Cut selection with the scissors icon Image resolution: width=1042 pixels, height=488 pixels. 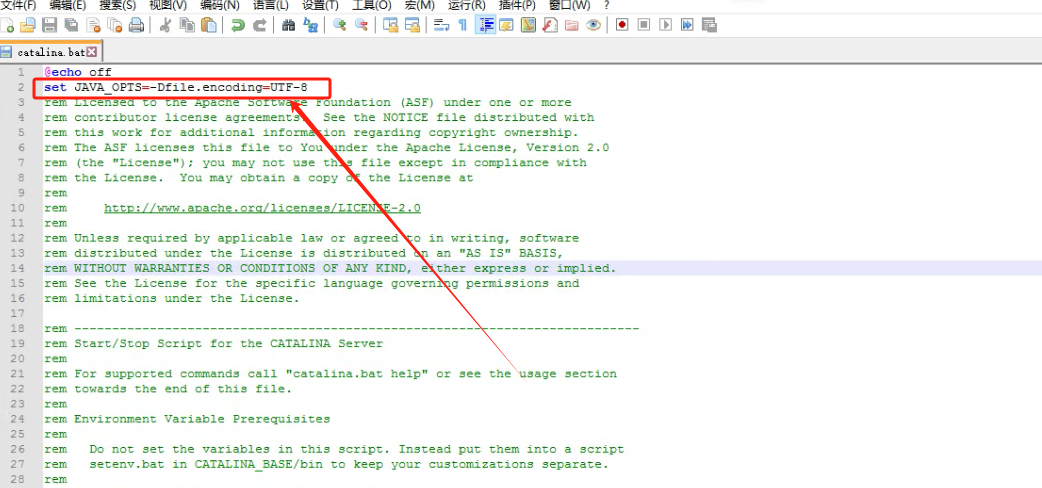[x=165, y=25]
